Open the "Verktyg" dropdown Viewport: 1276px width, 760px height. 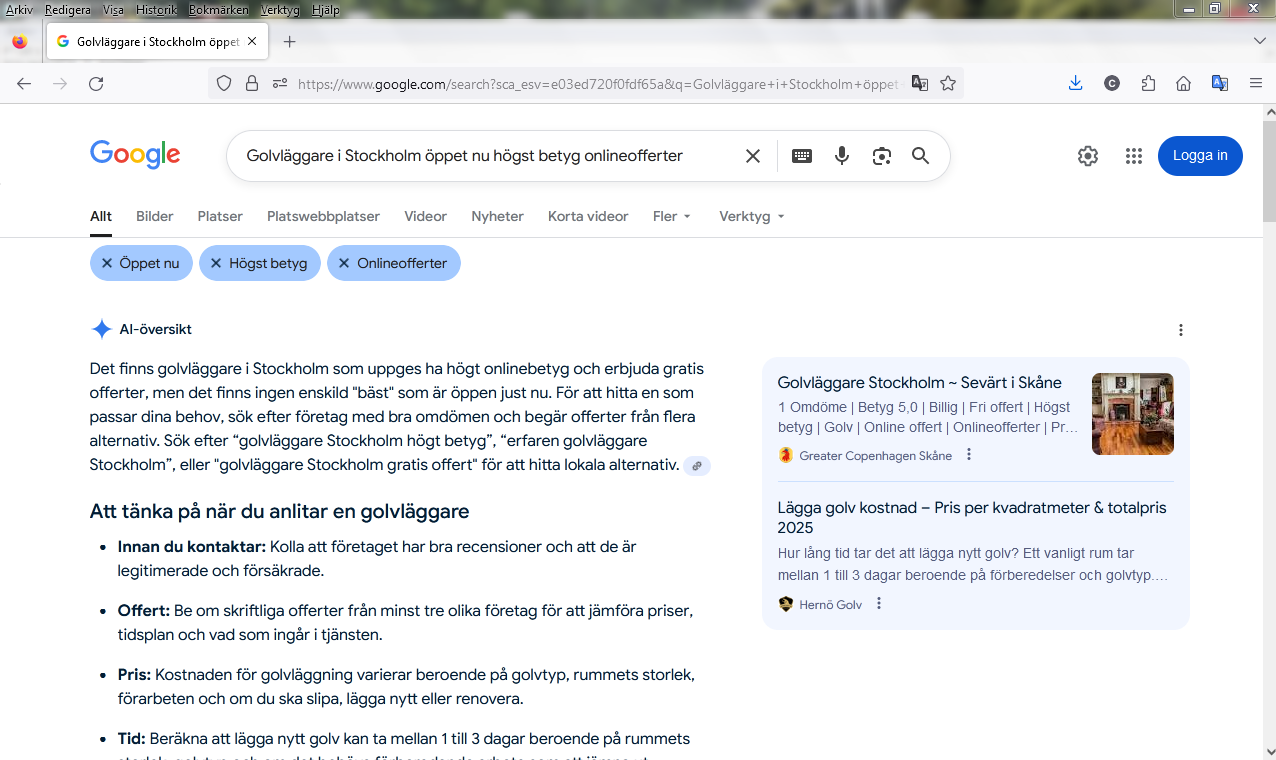pyautogui.click(x=751, y=216)
